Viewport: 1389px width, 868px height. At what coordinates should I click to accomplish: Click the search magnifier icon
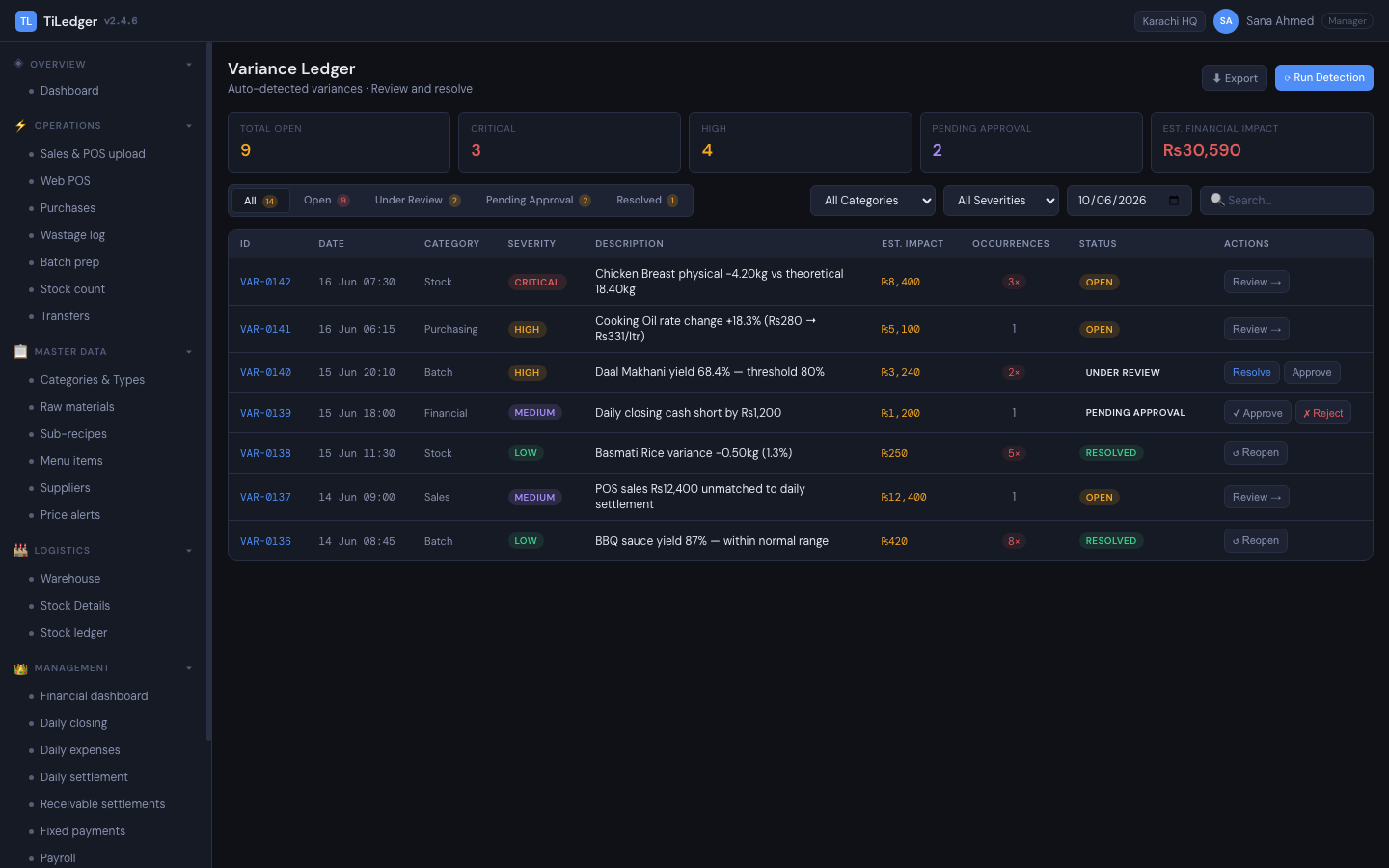pos(1217,200)
